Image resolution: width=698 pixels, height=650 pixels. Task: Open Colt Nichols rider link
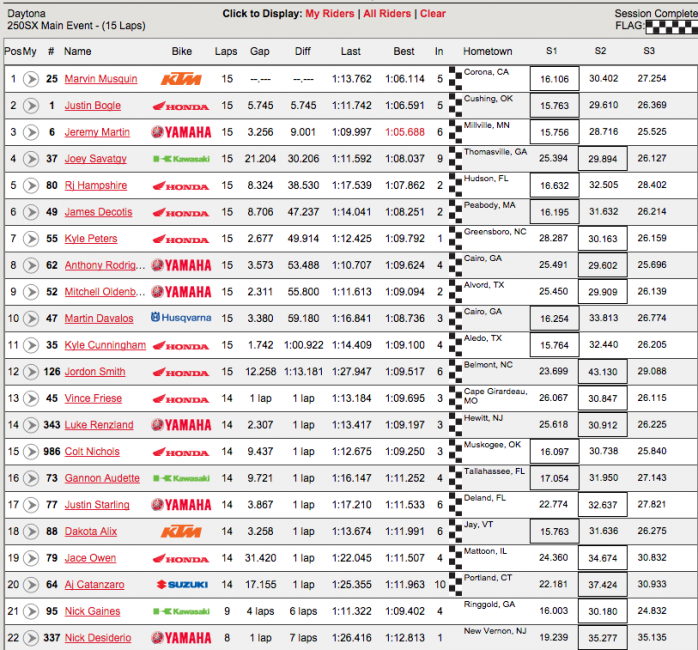(x=92, y=452)
